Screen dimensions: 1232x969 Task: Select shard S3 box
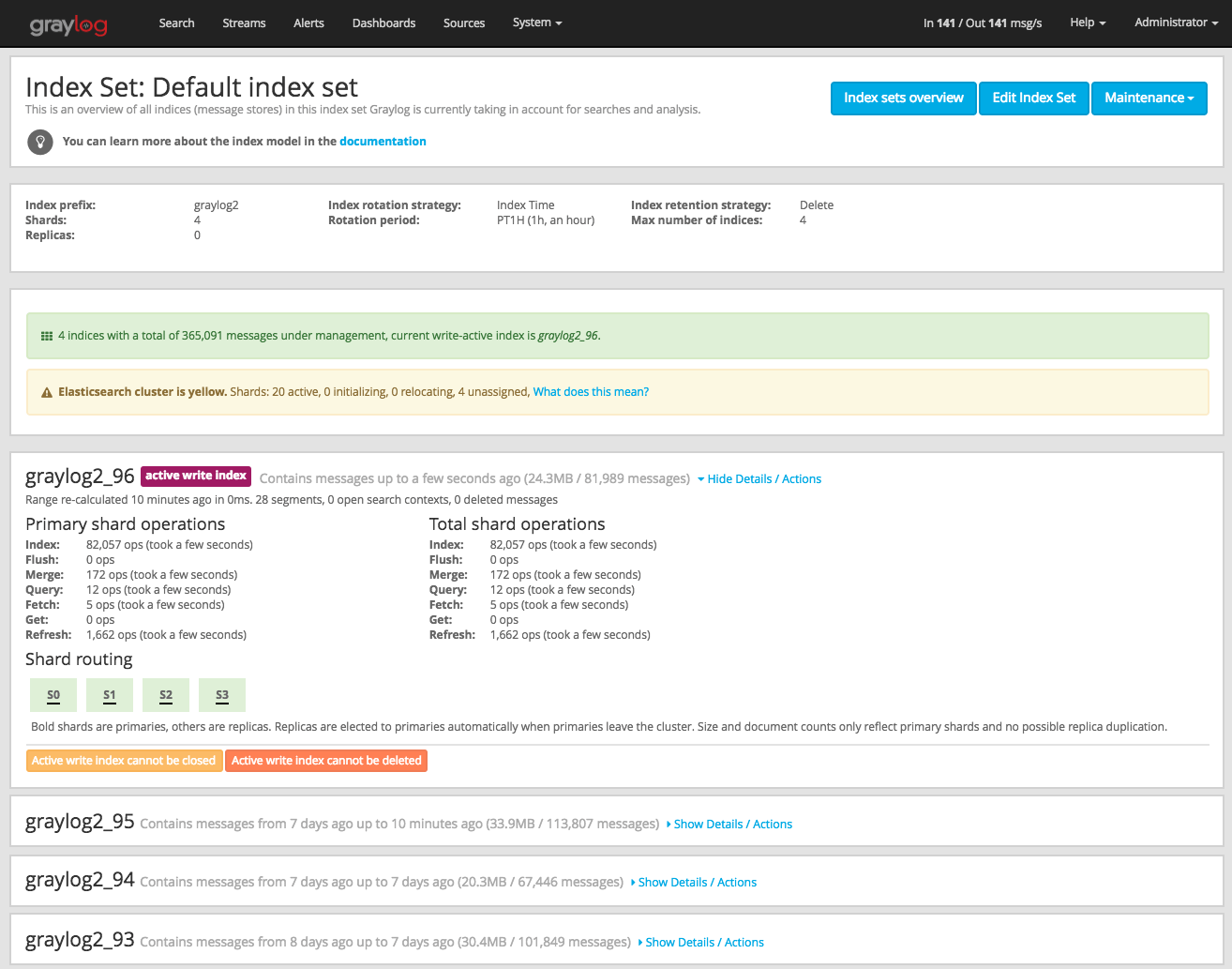click(222, 695)
